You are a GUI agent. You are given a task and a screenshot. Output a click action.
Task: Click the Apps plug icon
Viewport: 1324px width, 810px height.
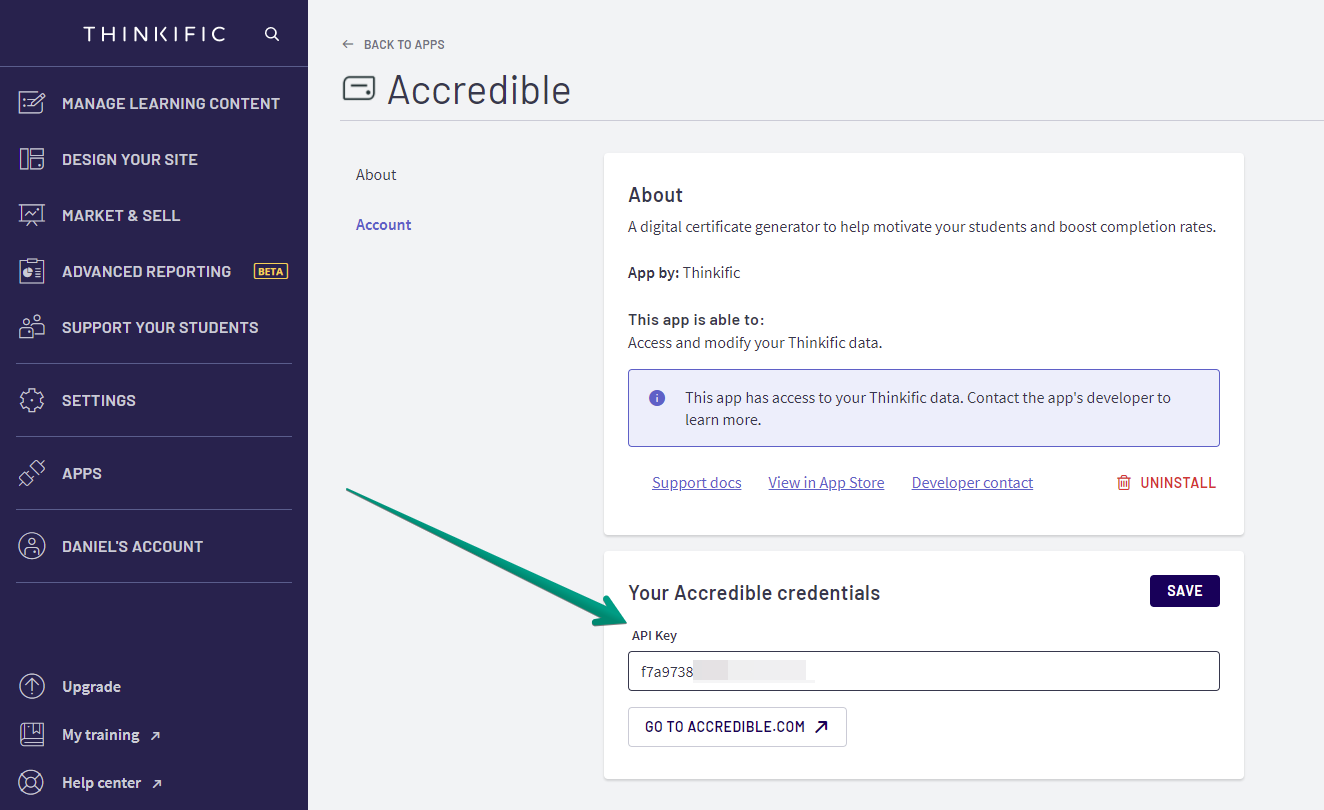(32, 473)
